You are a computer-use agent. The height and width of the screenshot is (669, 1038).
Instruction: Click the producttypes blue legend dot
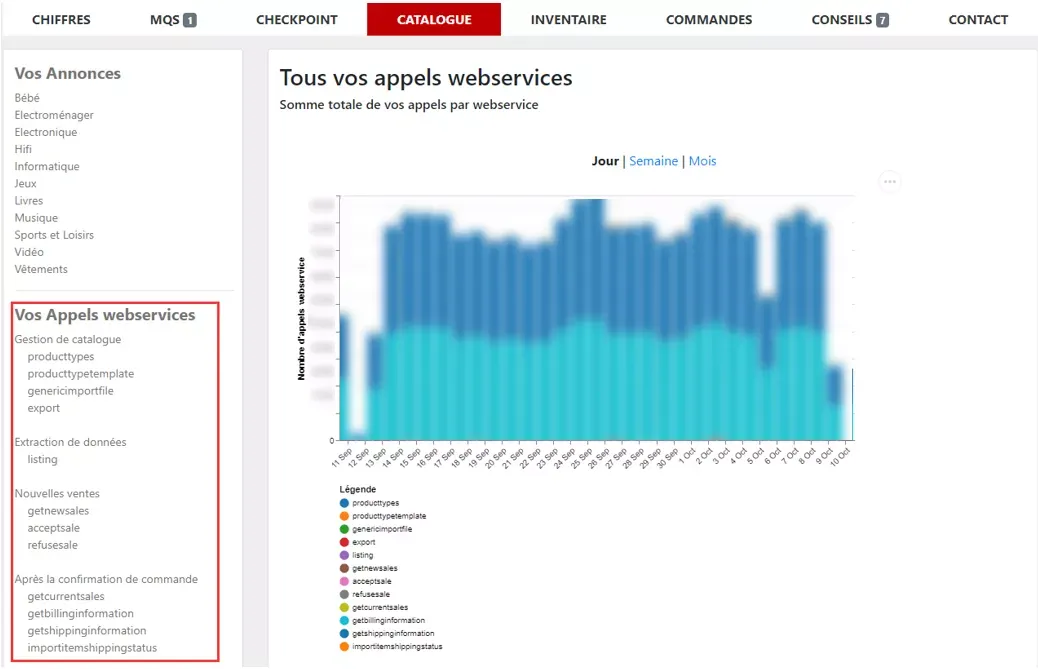tap(344, 503)
